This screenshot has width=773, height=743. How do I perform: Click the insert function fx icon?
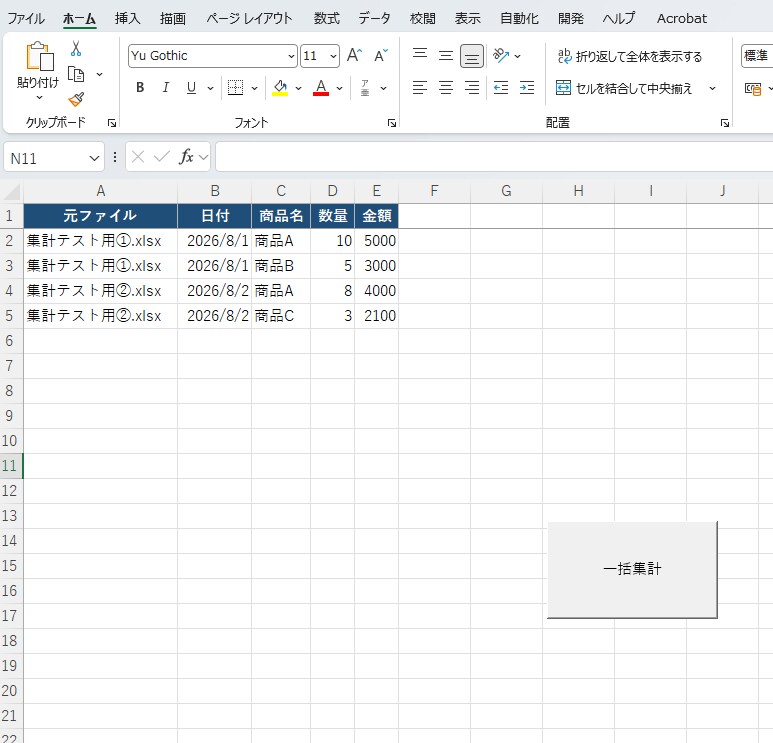186,157
